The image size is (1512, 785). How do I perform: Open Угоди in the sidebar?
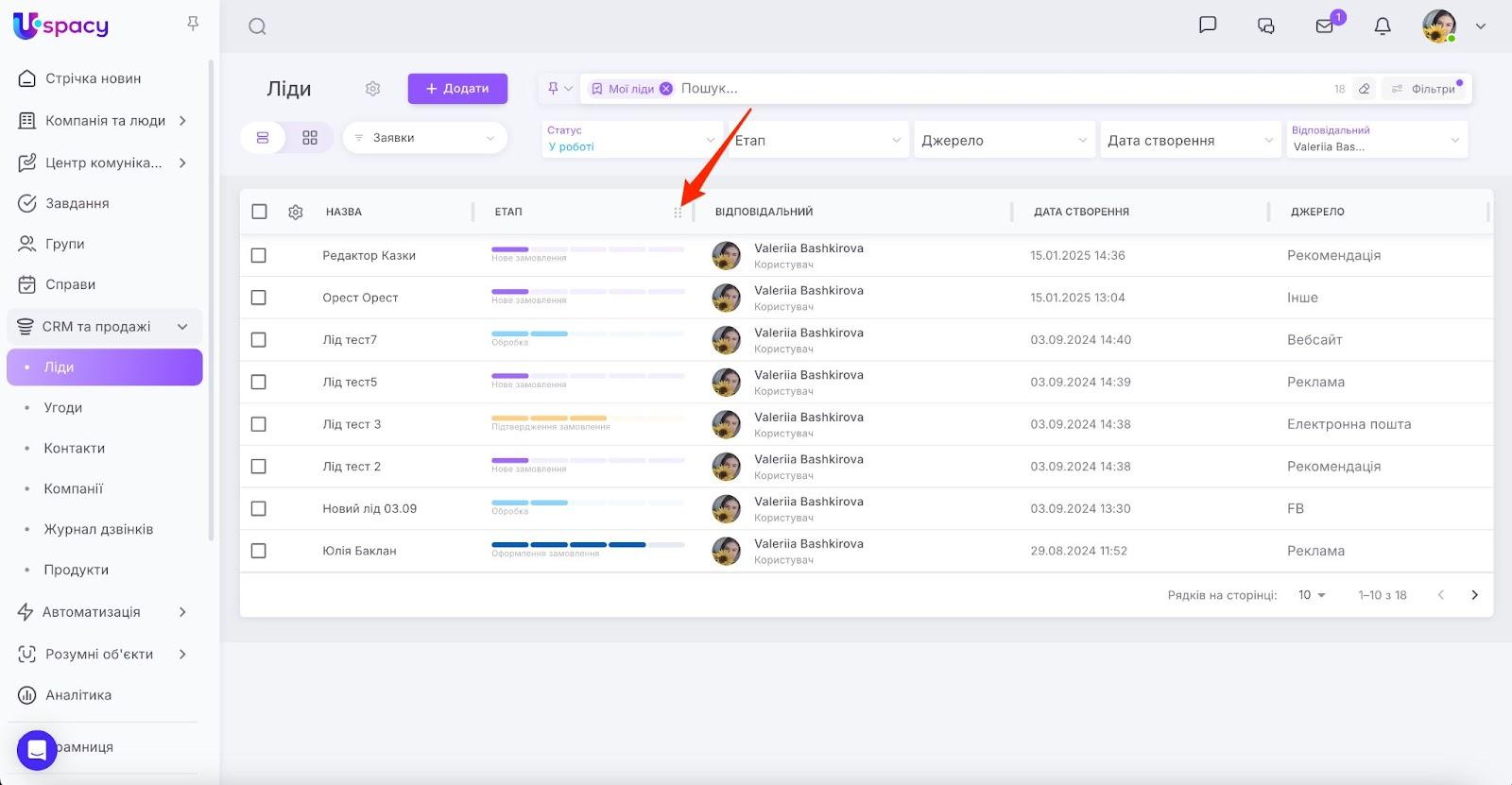63,408
